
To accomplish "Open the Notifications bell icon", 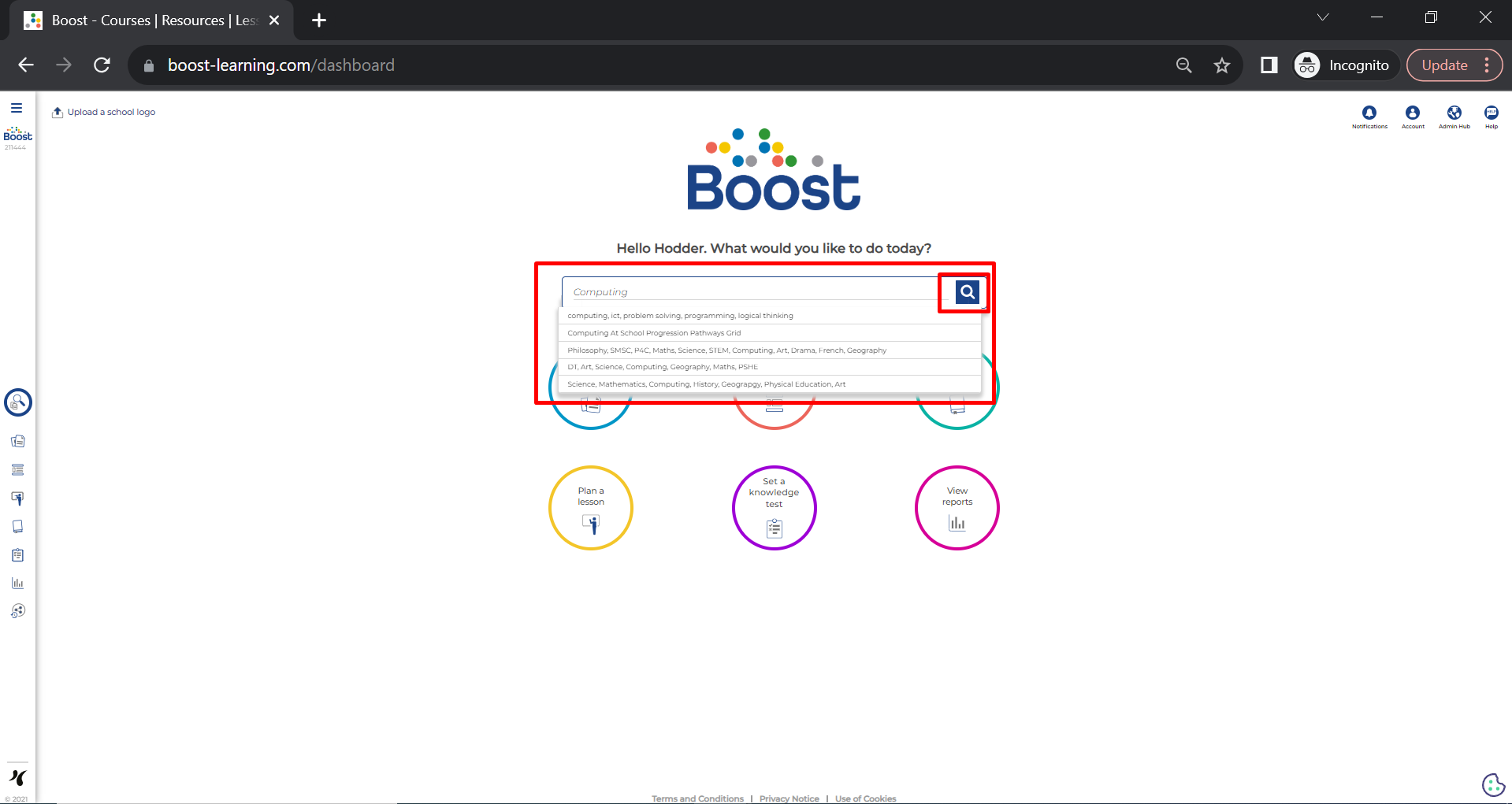I will [1369, 113].
